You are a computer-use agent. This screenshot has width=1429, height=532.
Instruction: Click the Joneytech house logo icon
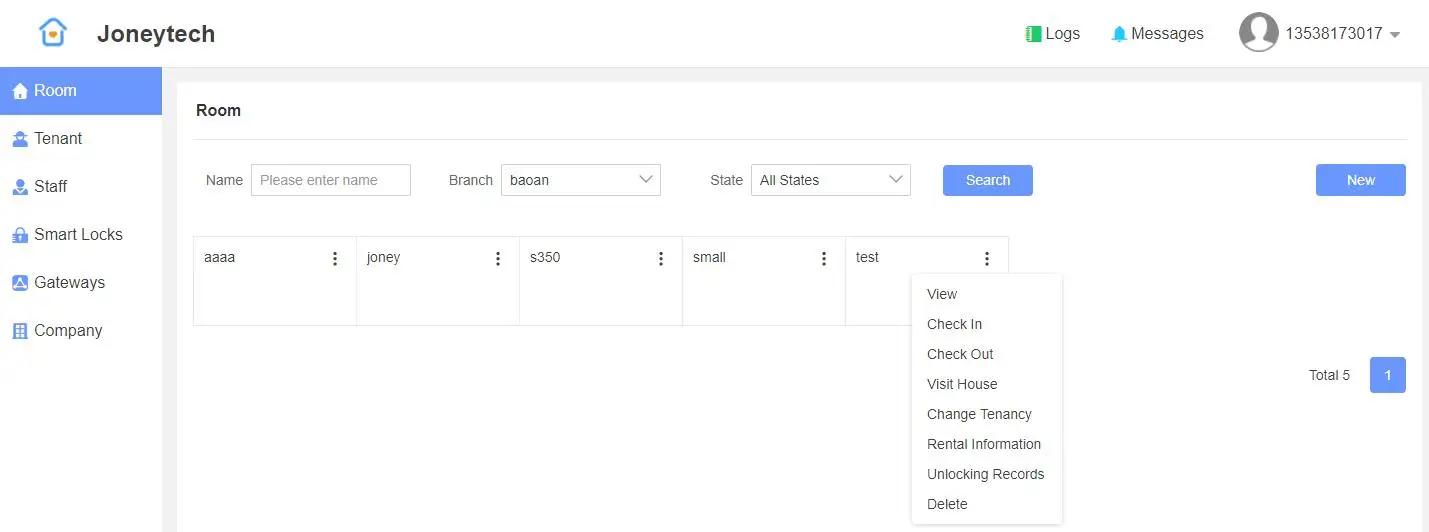click(x=53, y=33)
